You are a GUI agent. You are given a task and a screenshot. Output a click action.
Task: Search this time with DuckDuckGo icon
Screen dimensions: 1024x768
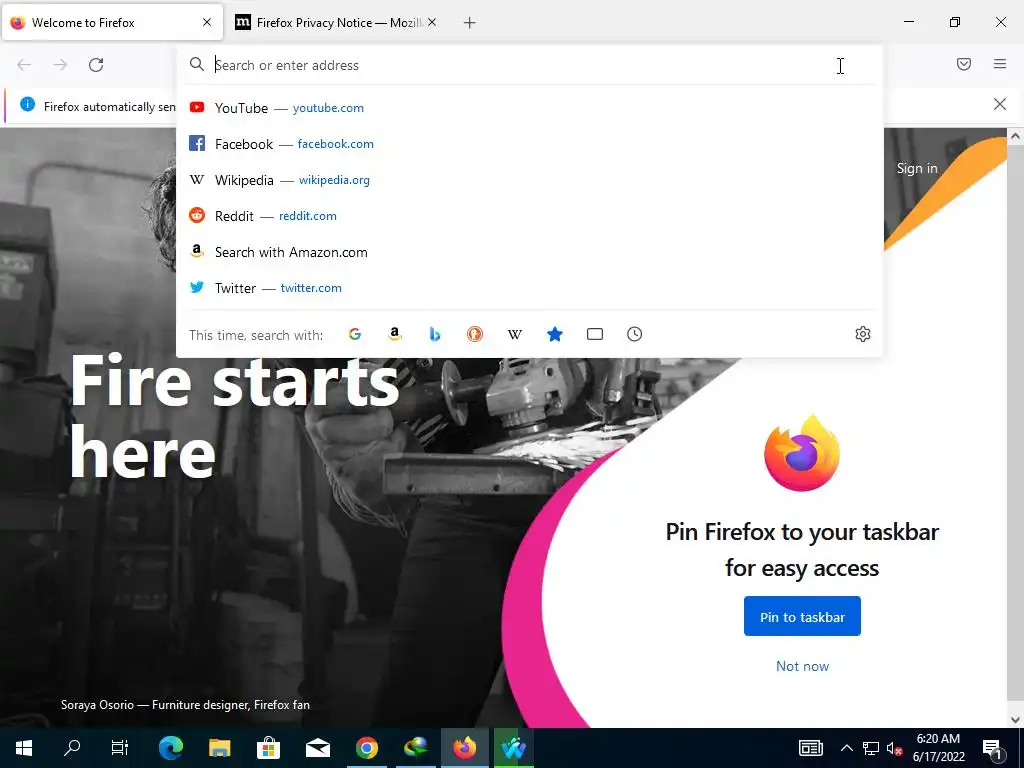tap(475, 334)
